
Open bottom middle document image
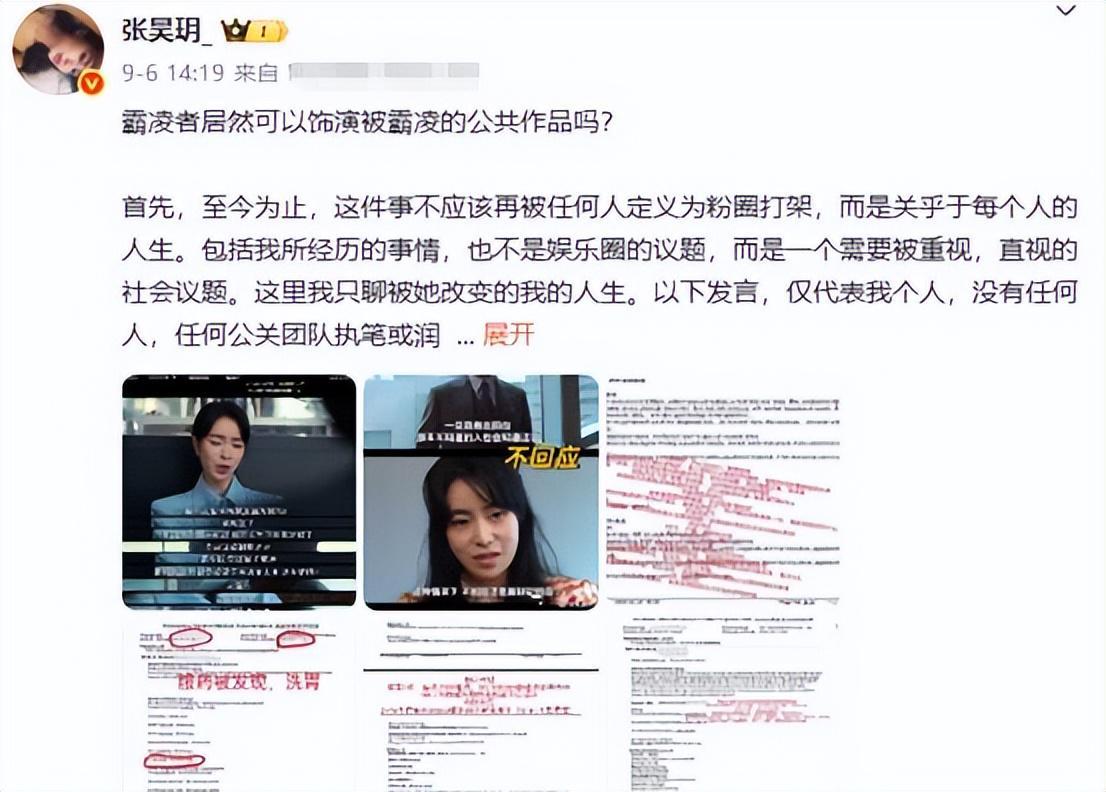[x=481, y=704]
